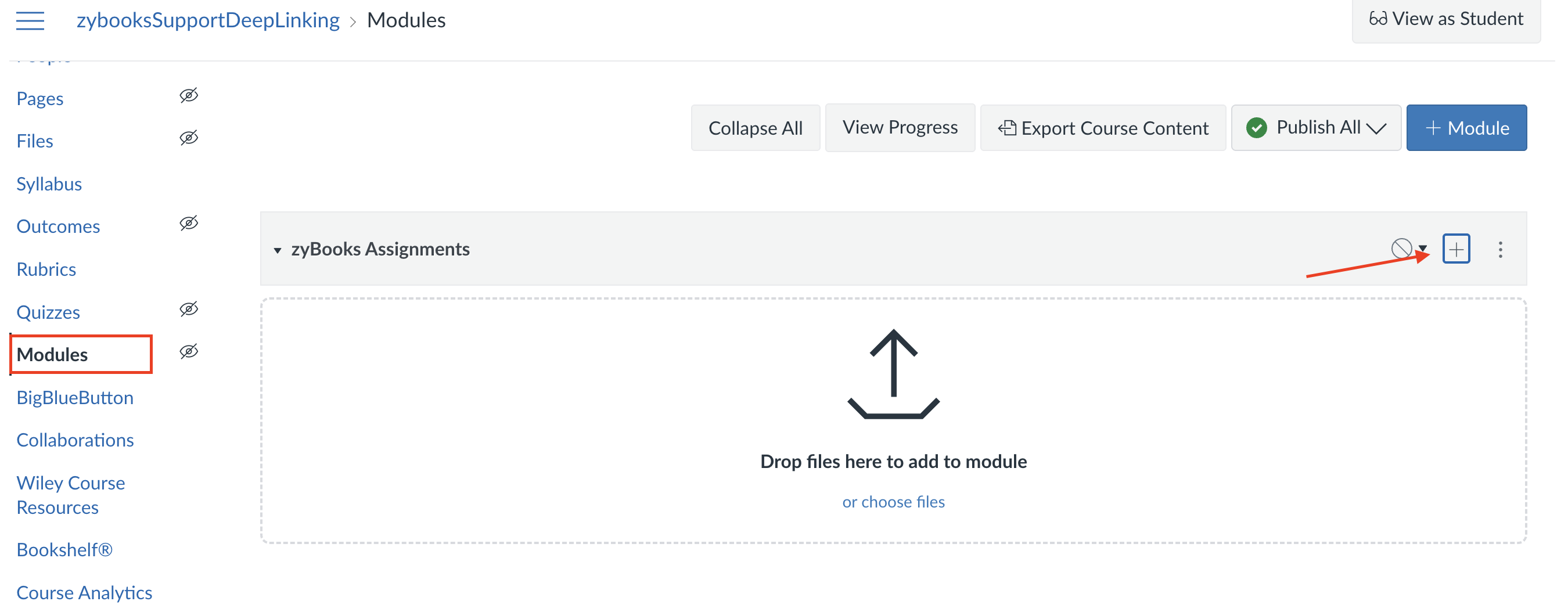This screenshot has height=612, width=1568.
Task: Open the Publish All dropdown
Action: coord(1377,129)
